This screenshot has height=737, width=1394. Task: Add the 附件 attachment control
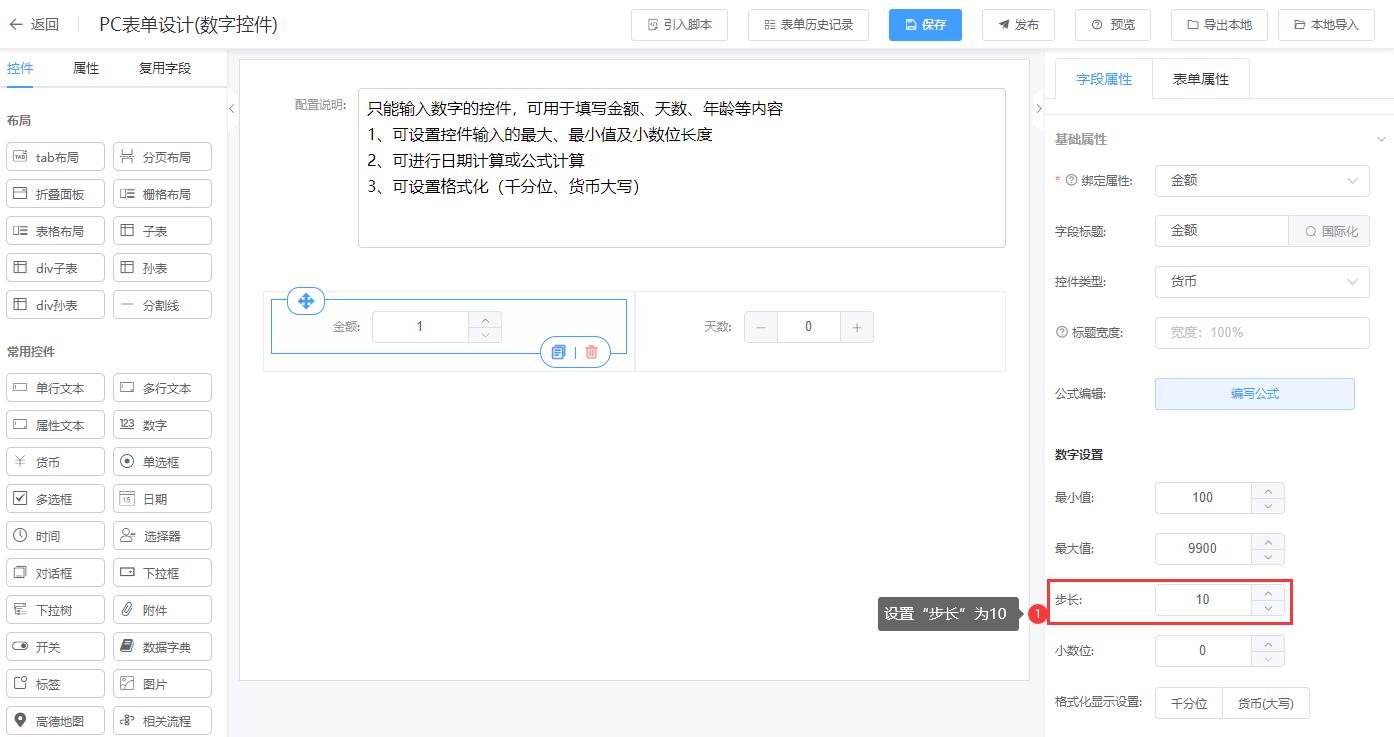click(162, 610)
